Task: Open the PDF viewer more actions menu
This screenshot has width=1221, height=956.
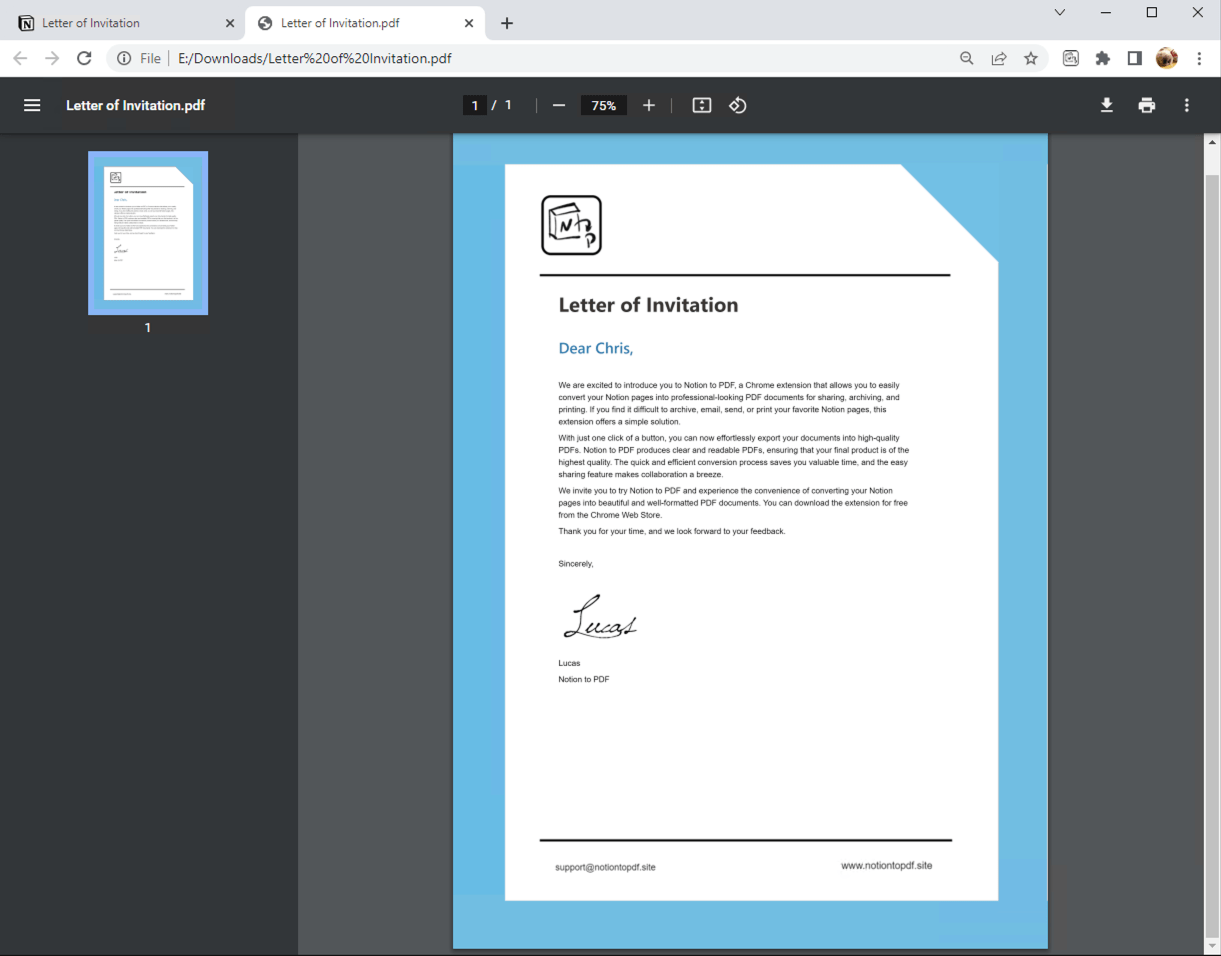Action: click(1187, 105)
